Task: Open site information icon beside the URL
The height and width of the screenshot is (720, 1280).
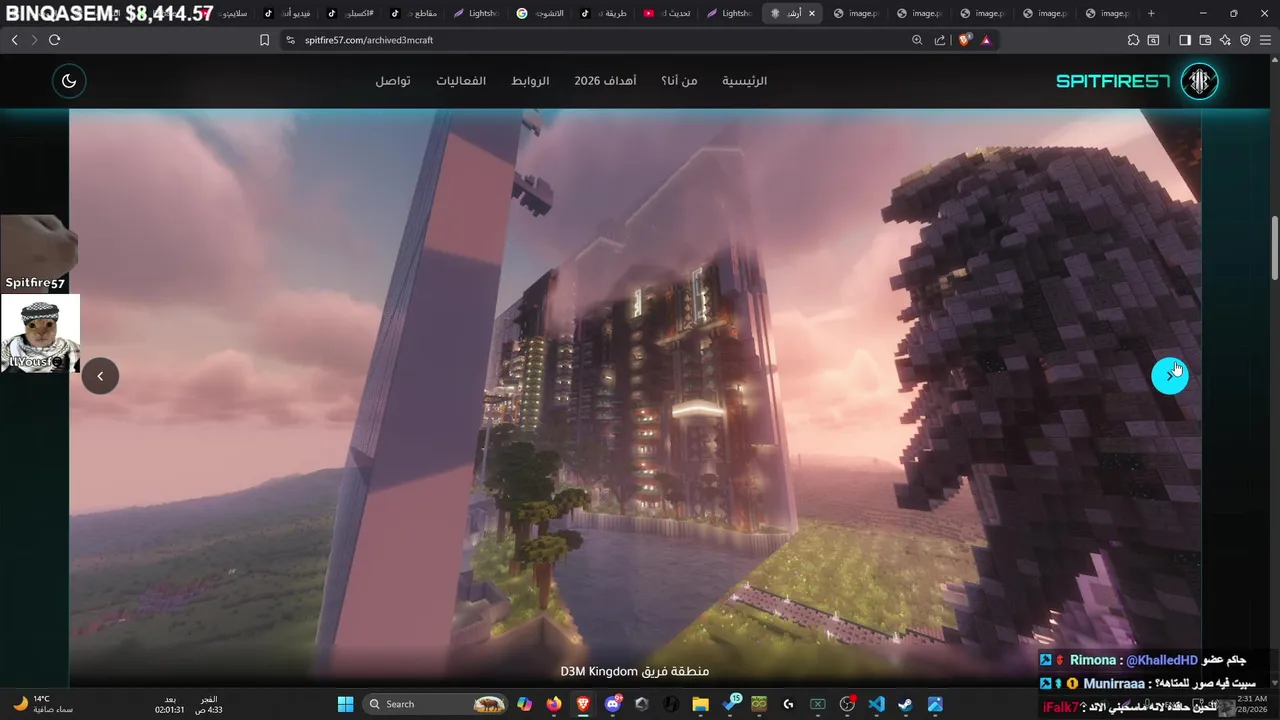Action: [291, 40]
